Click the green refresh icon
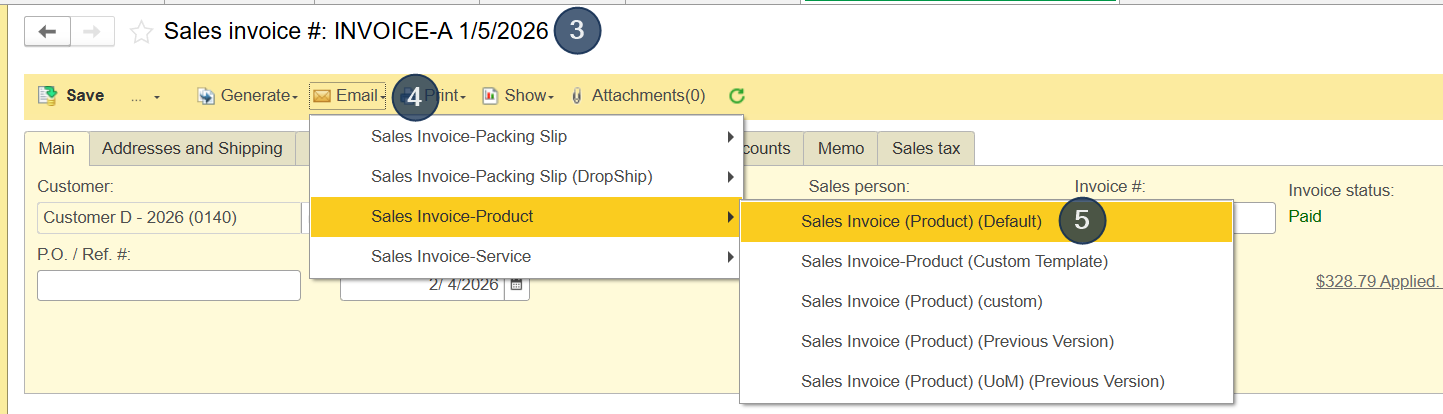Viewport: 1443px width, 414px height. click(737, 96)
